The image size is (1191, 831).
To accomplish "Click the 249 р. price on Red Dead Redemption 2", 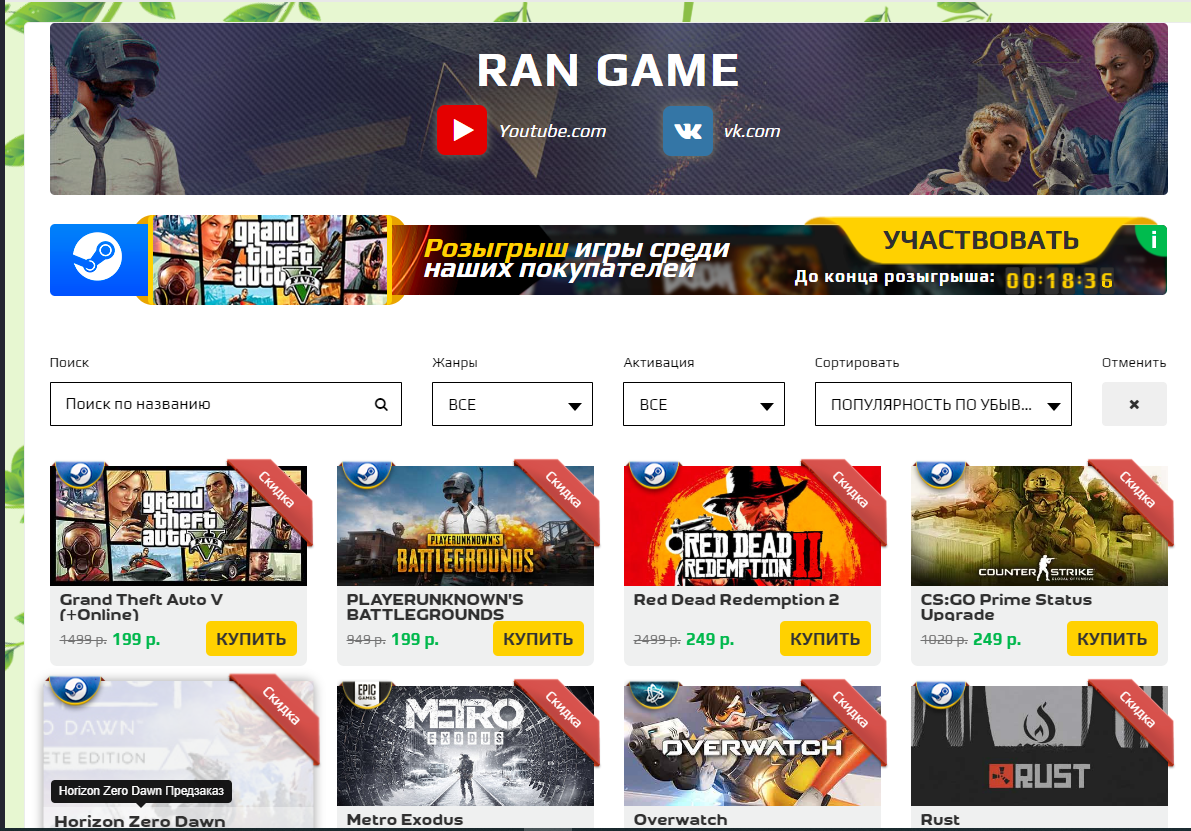I will pos(710,640).
